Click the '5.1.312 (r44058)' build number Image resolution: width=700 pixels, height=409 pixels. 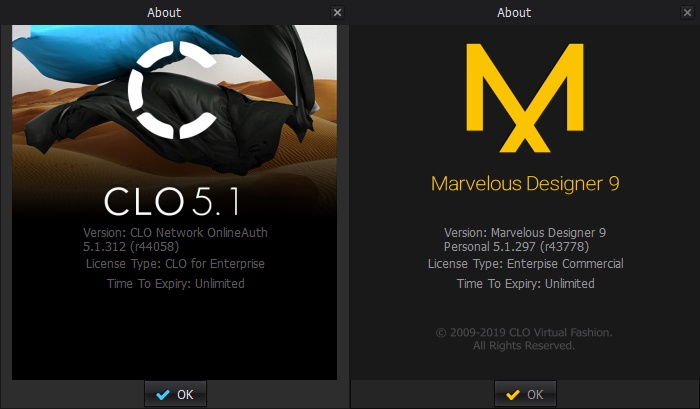pyautogui.click(x=131, y=246)
